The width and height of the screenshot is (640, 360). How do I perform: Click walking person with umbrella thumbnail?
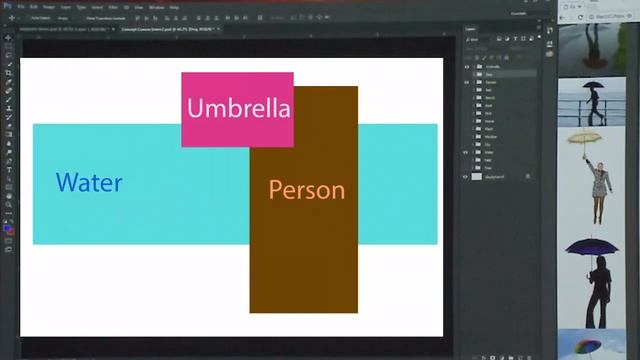coord(592,102)
